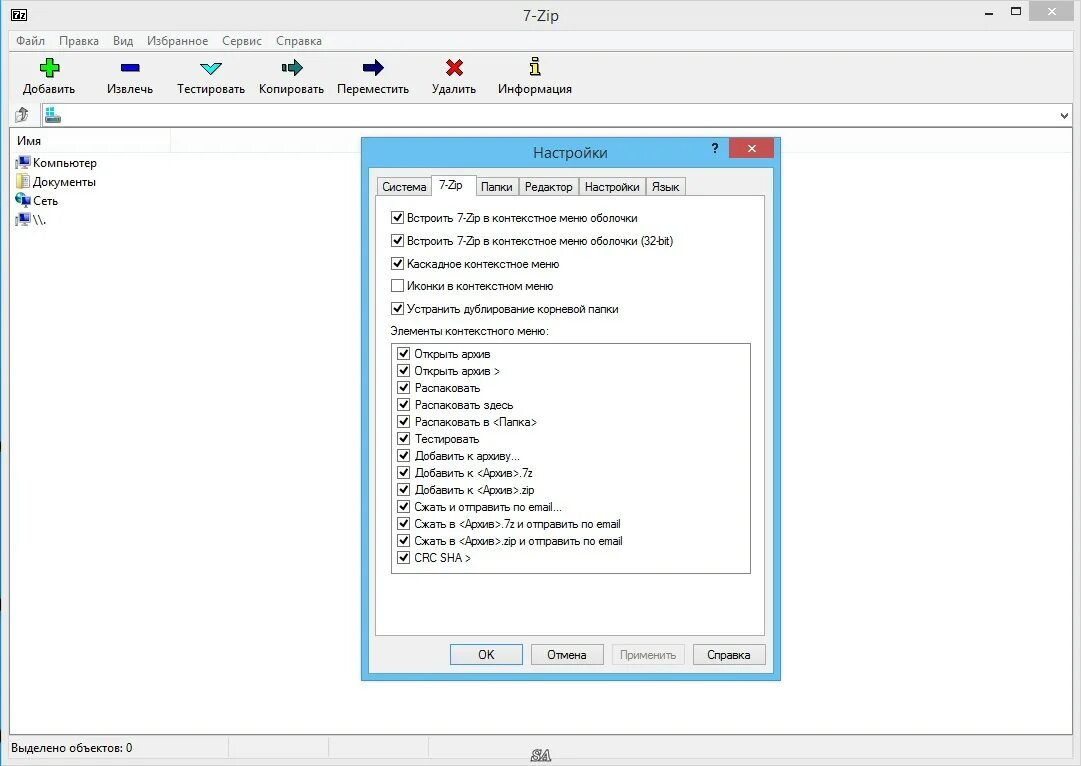1081x766 pixels.
Task: Switch to the Система tab
Action: pos(404,187)
